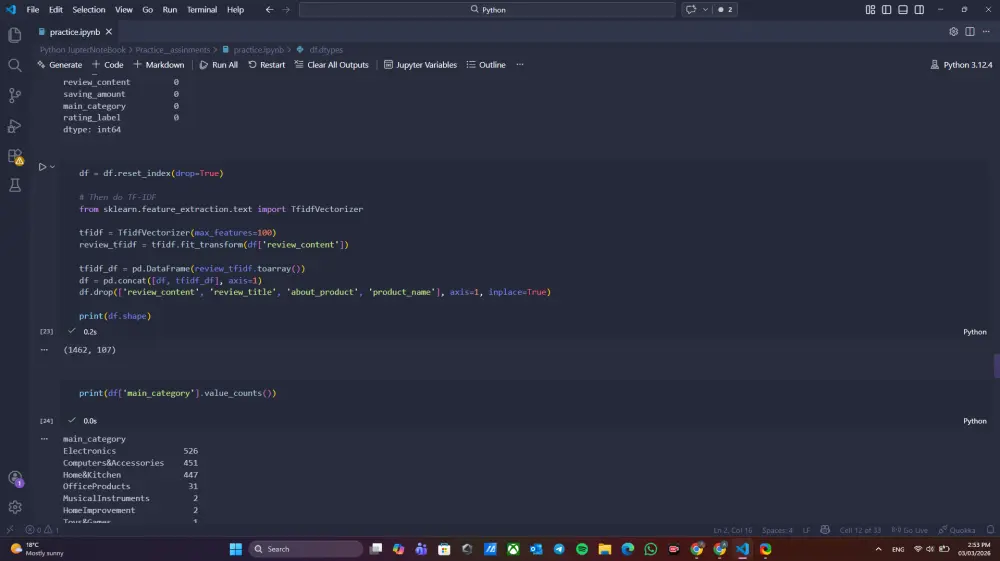This screenshot has width=1000, height=561.
Task: Customize layout icon in title bar
Action: pos(870,10)
